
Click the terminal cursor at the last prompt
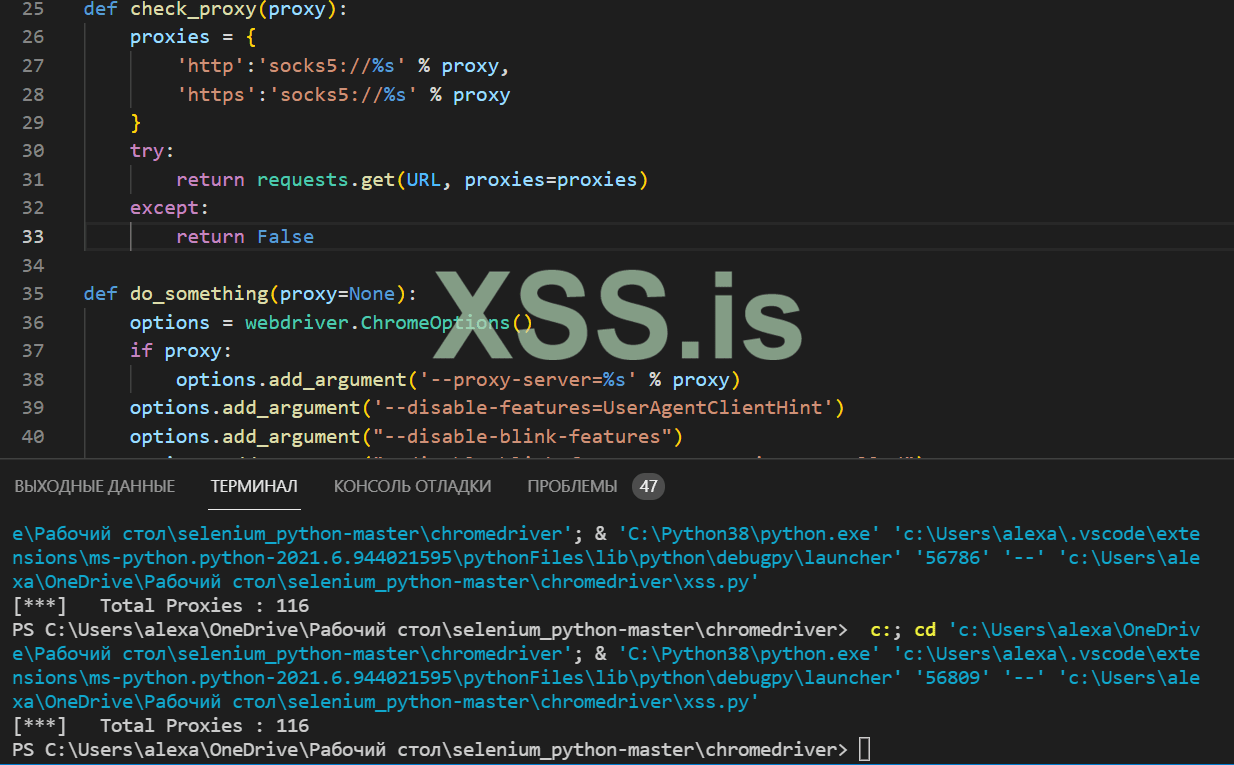tap(864, 749)
